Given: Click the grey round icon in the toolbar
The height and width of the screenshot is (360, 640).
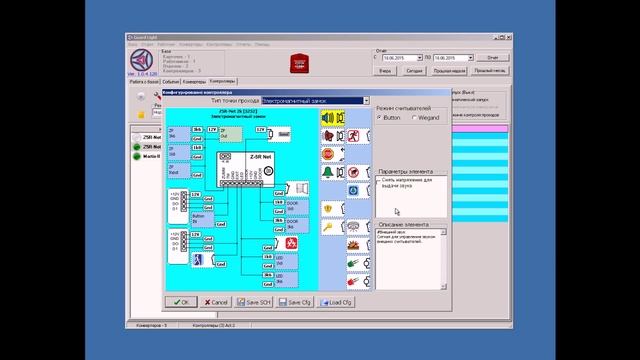Looking at the screenshot, I should [141, 96].
